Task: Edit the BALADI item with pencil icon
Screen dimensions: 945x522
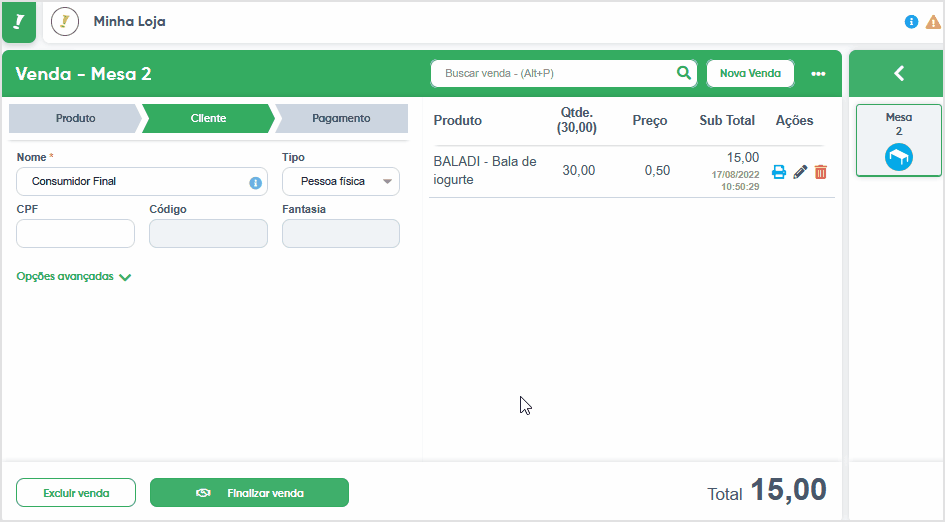Action: pyautogui.click(x=800, y=172)
